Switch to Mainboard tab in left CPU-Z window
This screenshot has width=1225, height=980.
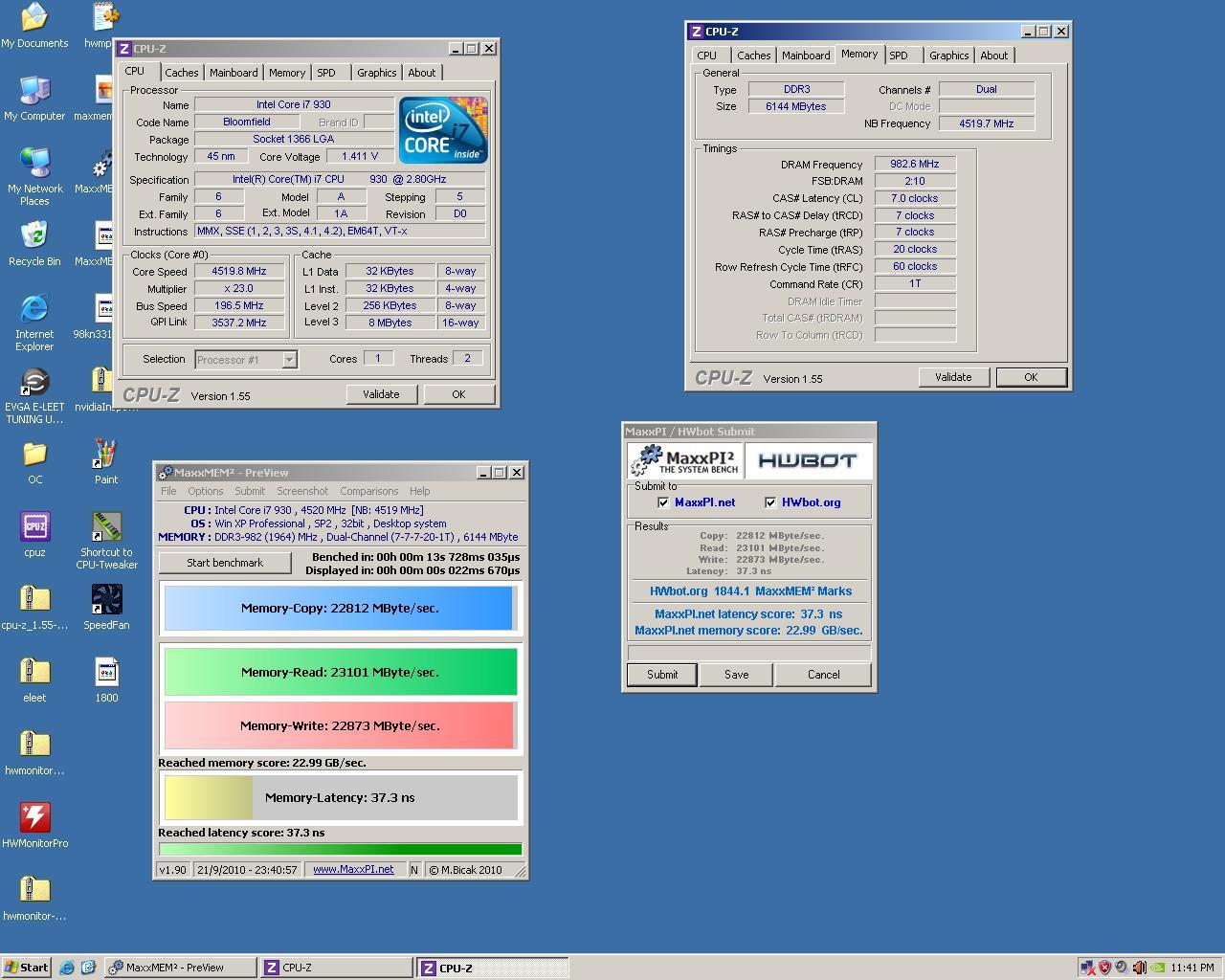point(234,73)
